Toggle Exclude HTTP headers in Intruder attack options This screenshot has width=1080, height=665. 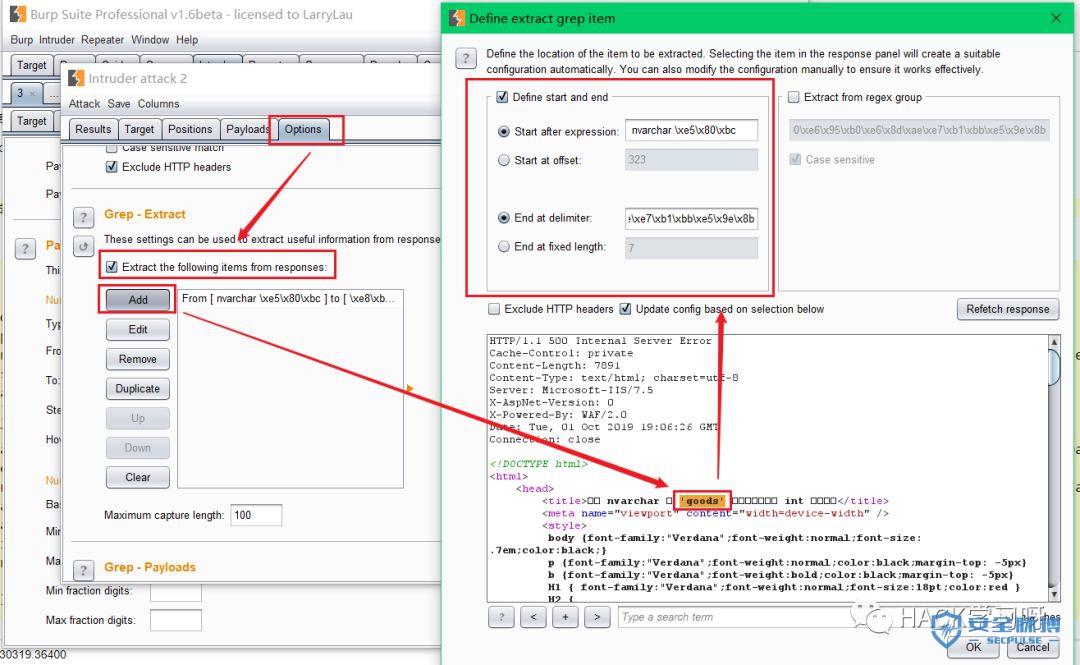point(112,167)
